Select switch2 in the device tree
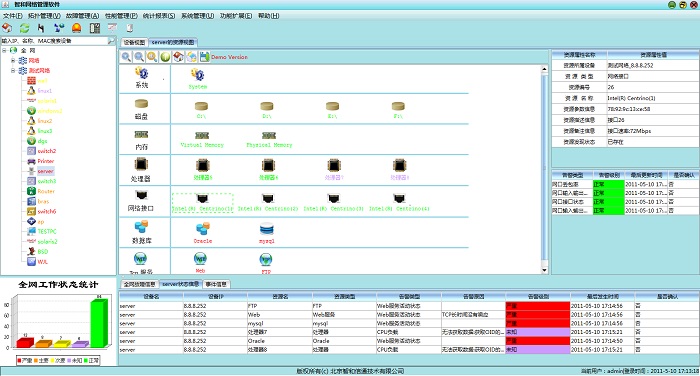 point(47,151)
